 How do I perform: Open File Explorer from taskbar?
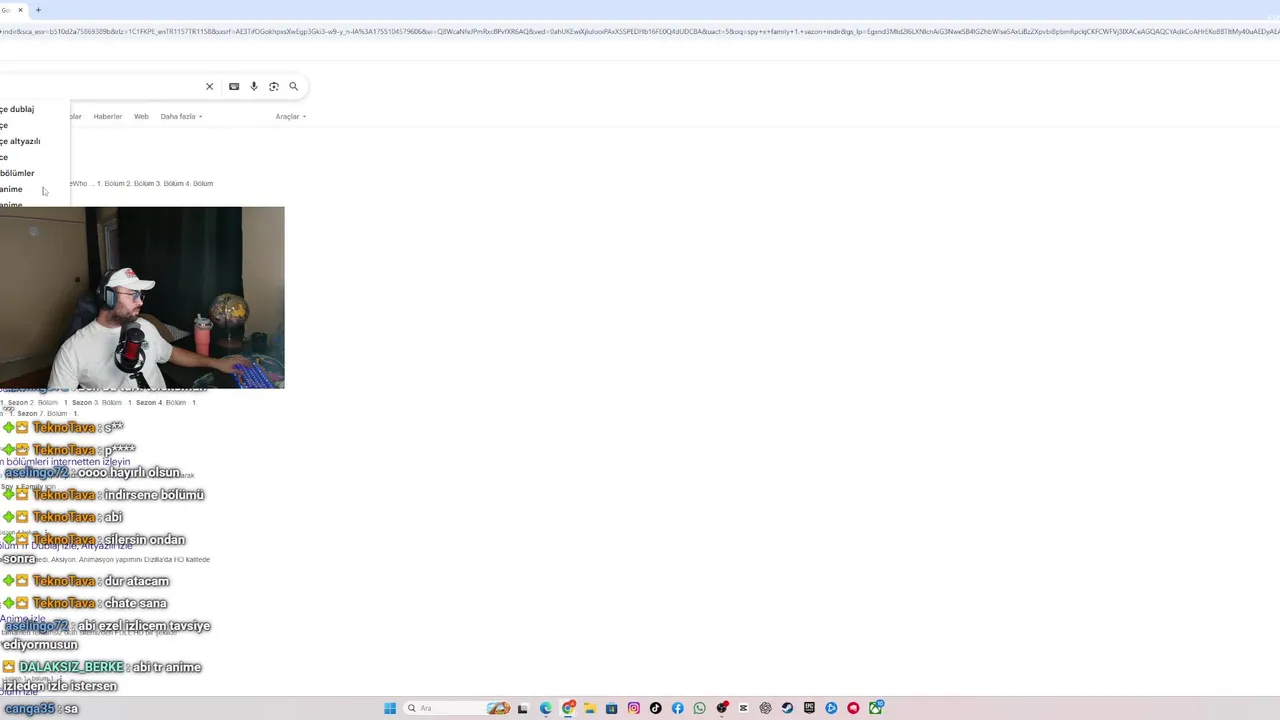click(589, 708)
